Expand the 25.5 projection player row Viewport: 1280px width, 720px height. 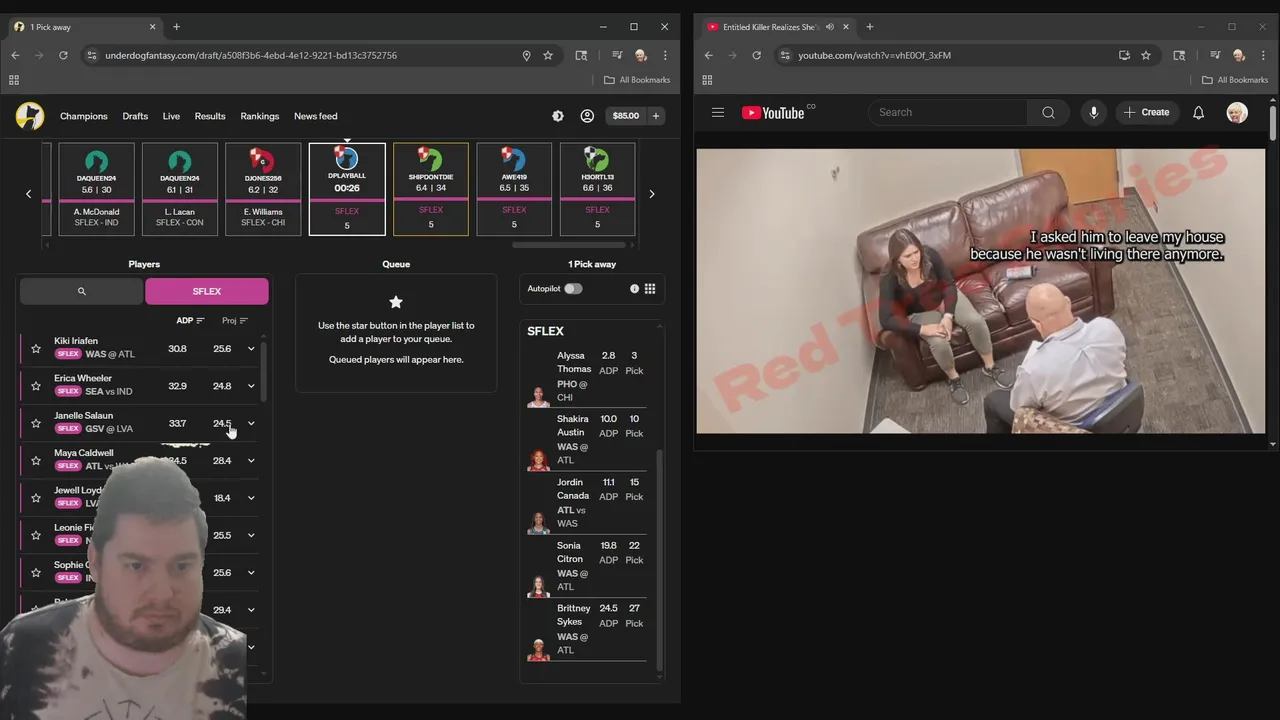(251, 535)
